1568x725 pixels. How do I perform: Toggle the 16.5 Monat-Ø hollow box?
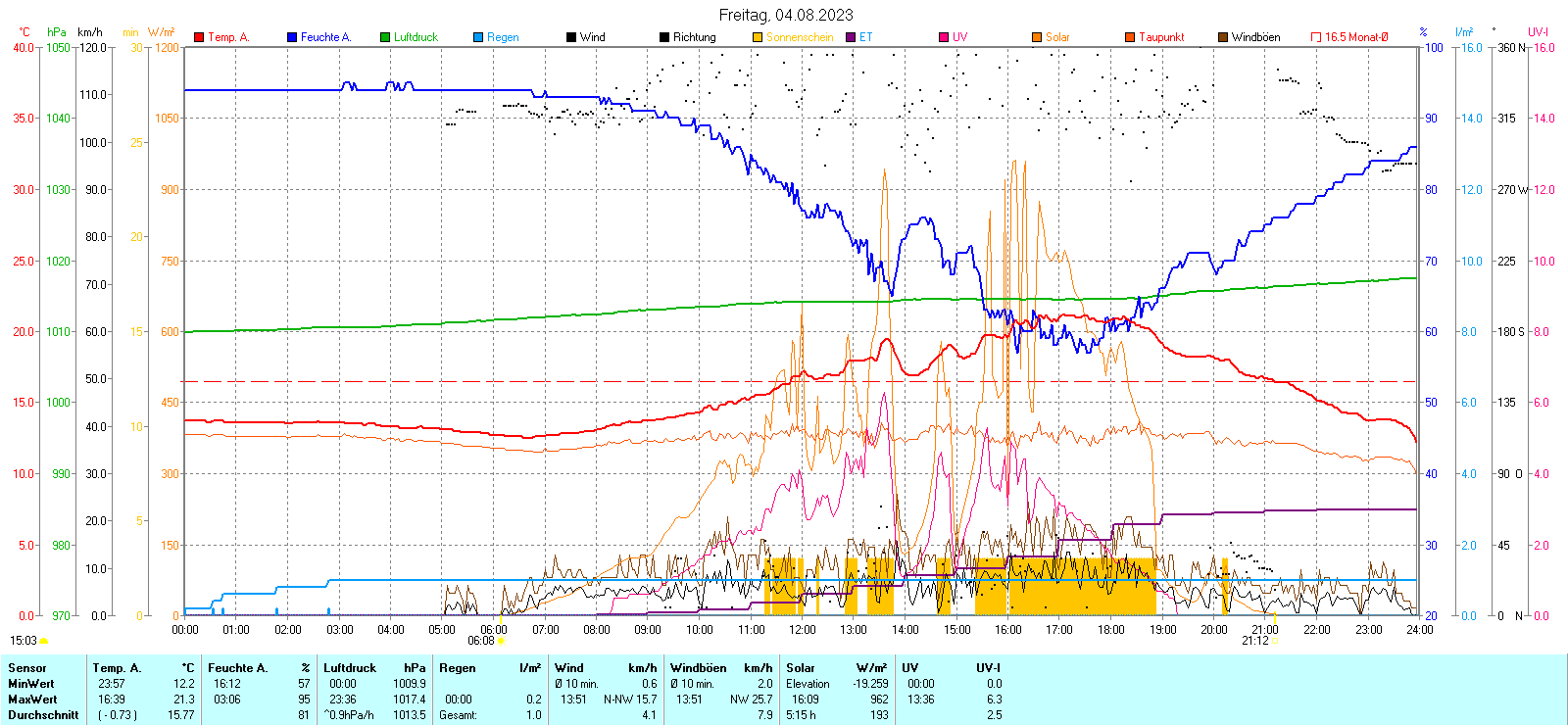tap(1316, 37)
